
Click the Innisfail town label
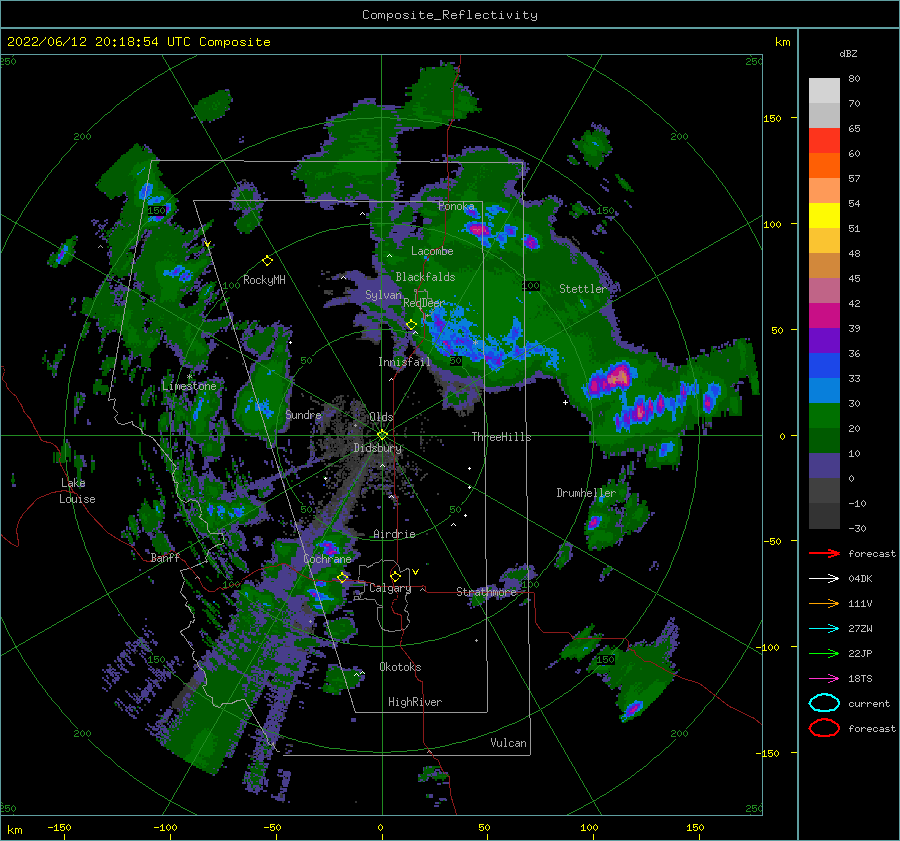pyautogui.click(x=404, y=362)
